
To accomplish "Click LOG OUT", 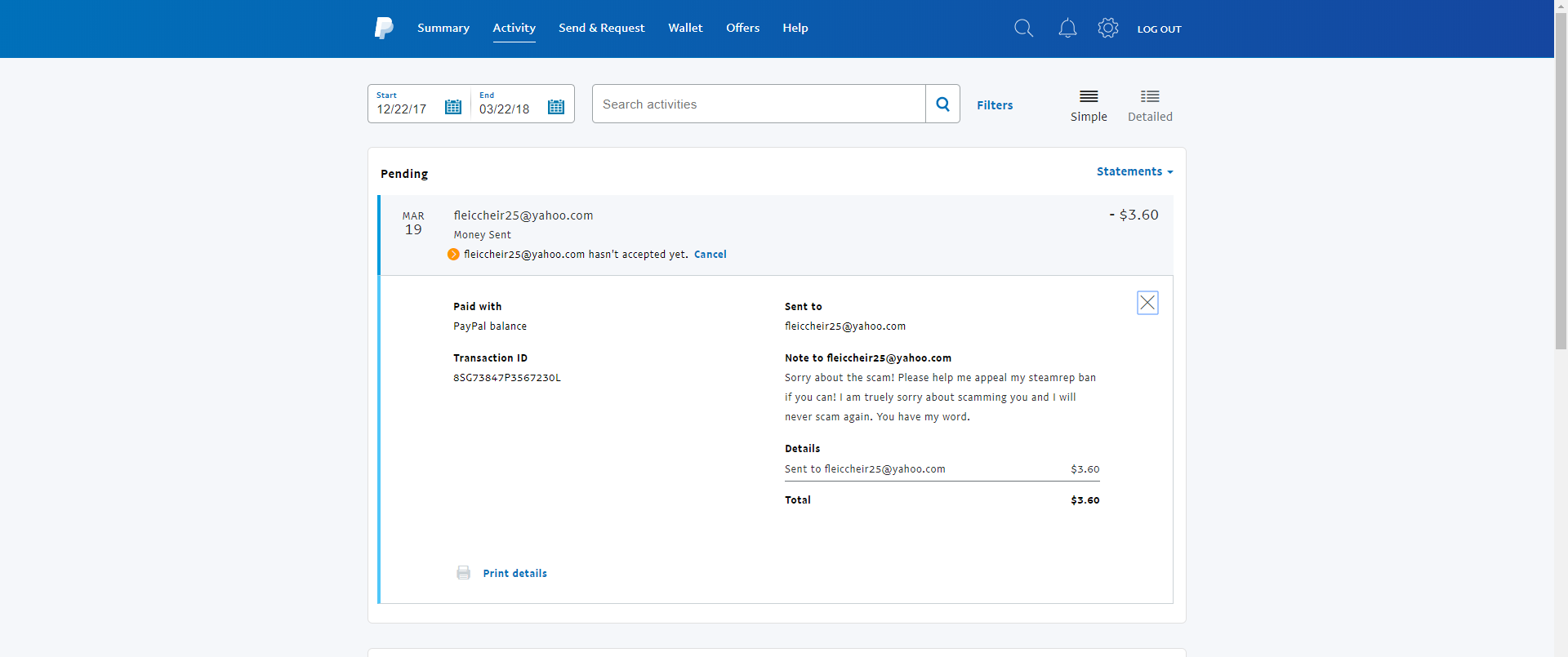I will click(x=1160, y=29).
